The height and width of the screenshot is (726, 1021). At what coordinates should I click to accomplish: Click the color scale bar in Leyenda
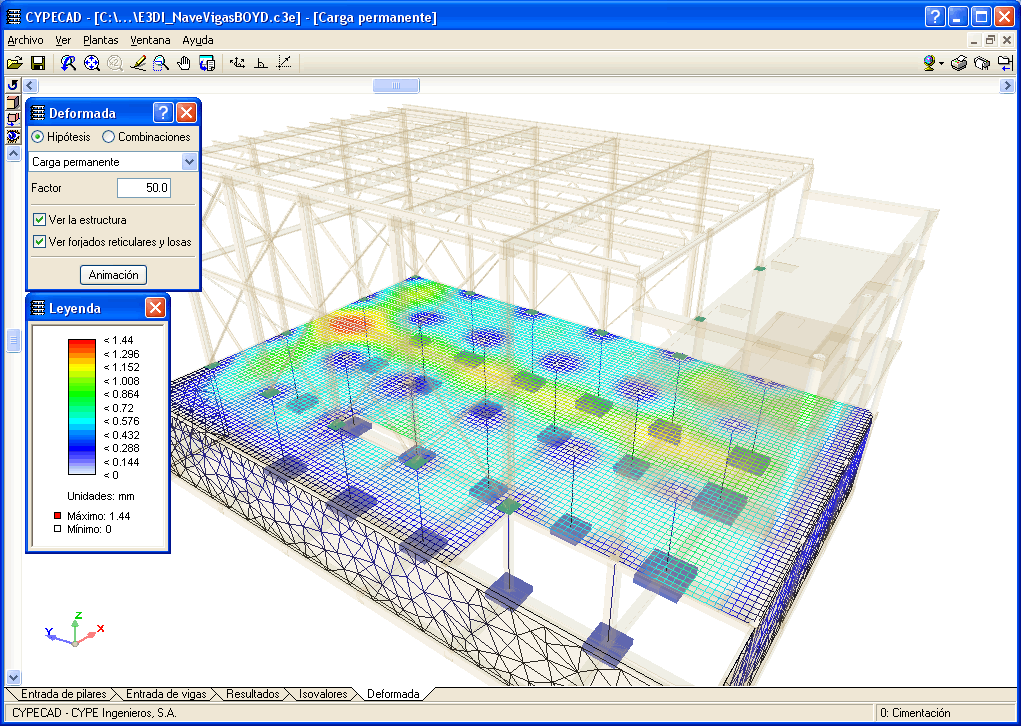(82, 407)
